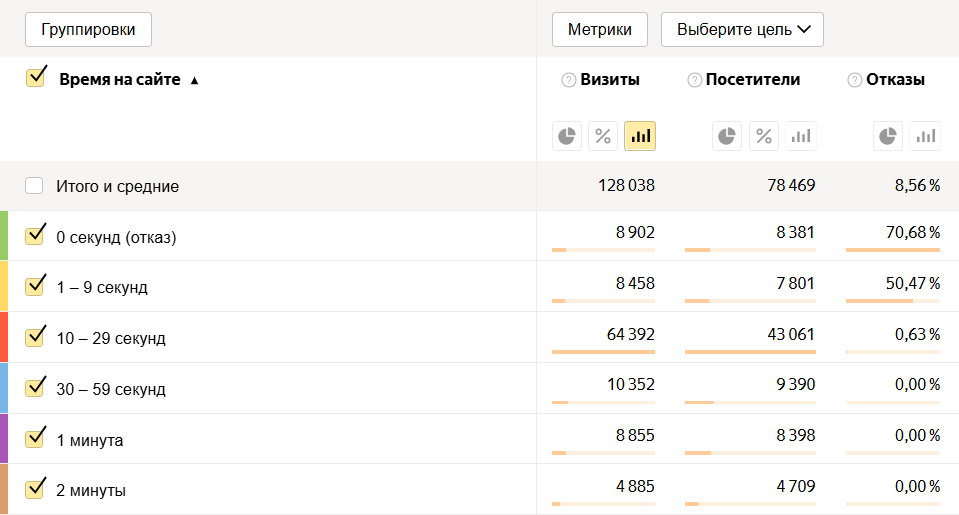Toggle the '10 – 29 секунд' checkbox
This screenshot has width=959, height=515.
point(36,337)
